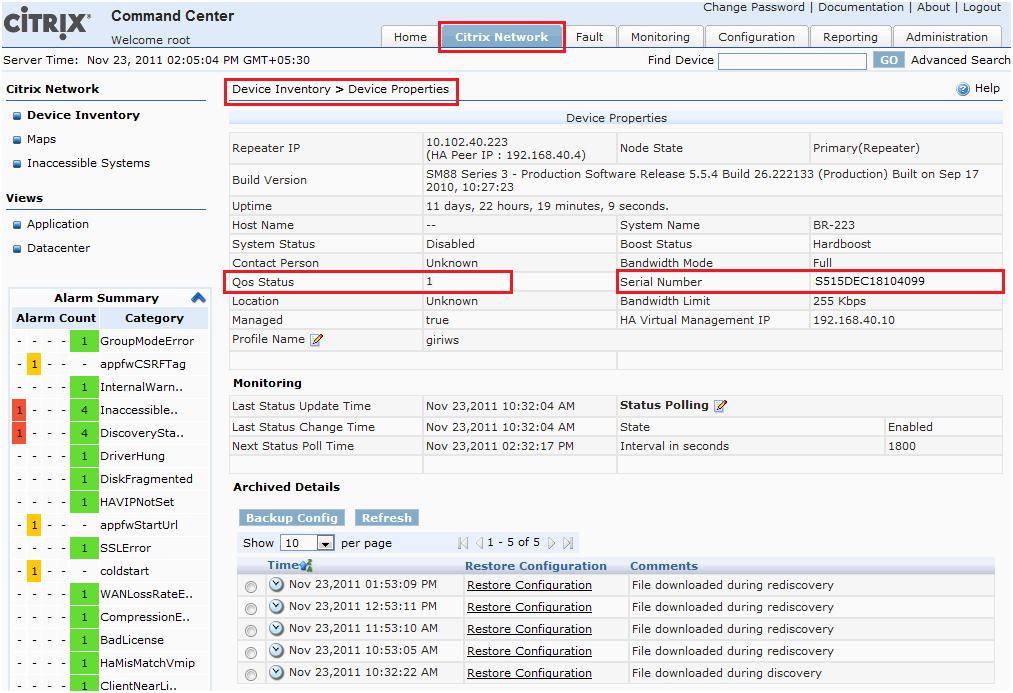Click the Device Inventory bullet icon
The image size is (1013, 693).
pyautogui.click(x=17, y=116)
